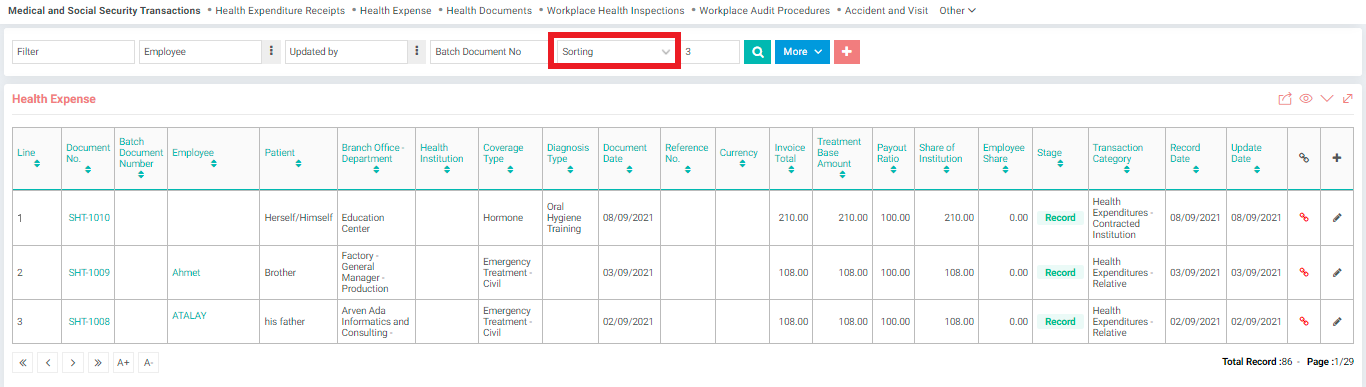Sort by Invoice Total column
Image resolution: width=1366 pixels, height=387 pixels.
791,169
